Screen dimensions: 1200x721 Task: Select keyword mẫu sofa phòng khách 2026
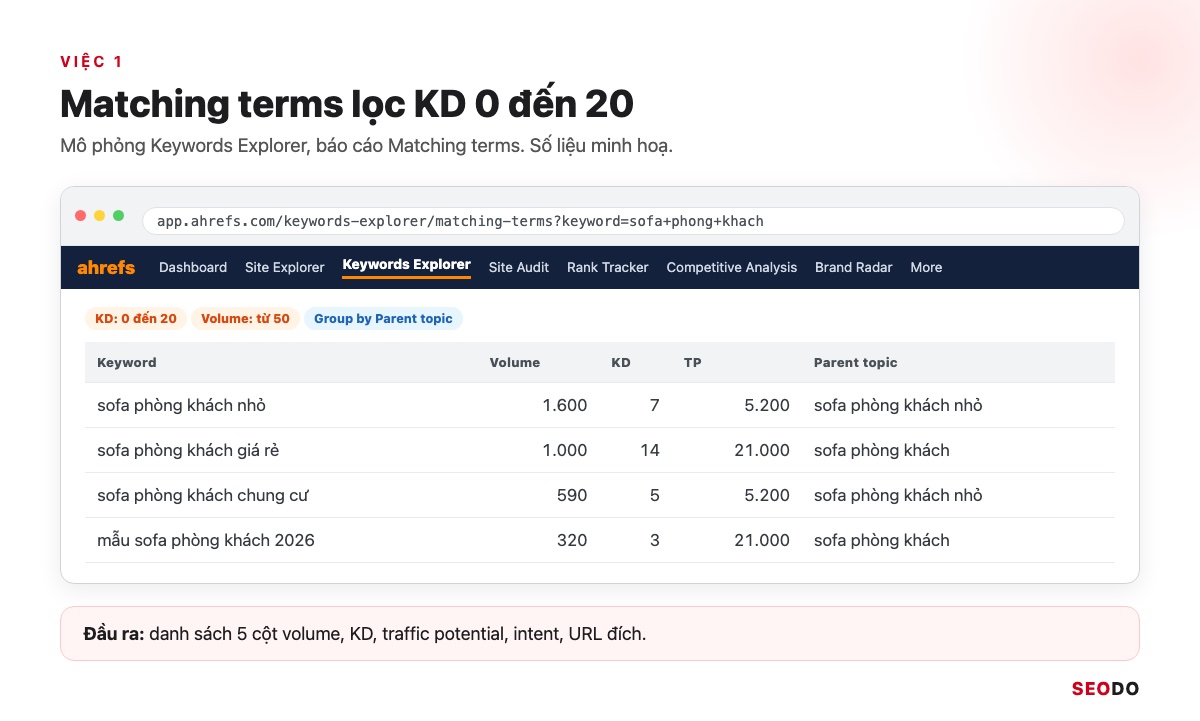[206, 540]
